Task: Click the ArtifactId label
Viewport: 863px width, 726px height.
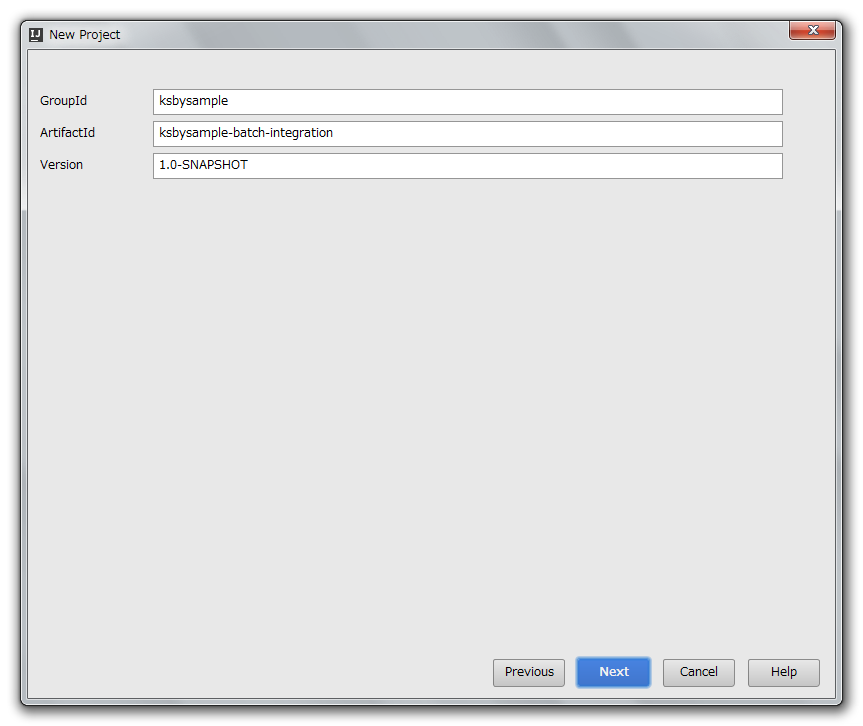Action: tap(67, 133)
